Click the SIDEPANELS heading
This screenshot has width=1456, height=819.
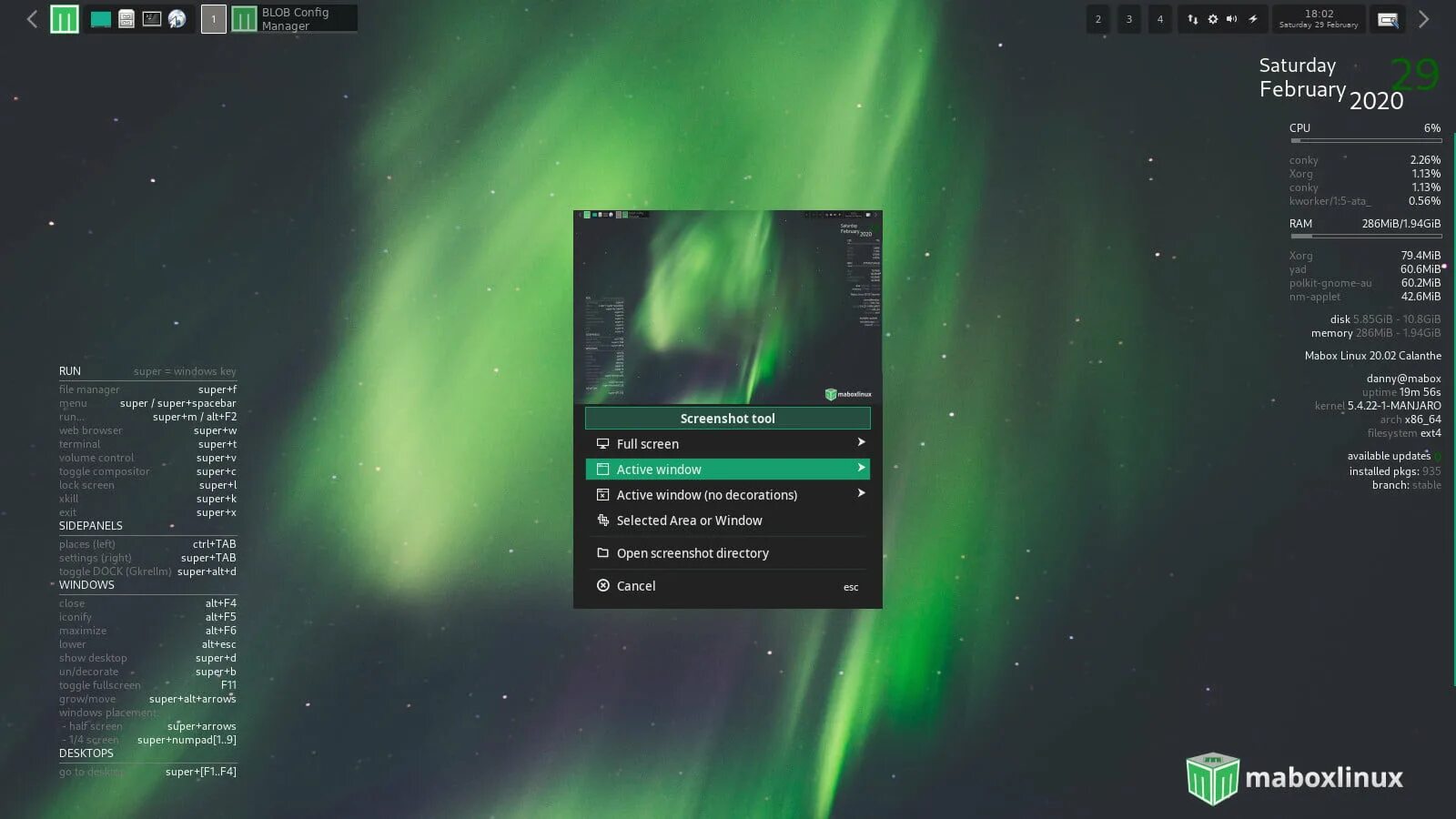pos(91,526)
